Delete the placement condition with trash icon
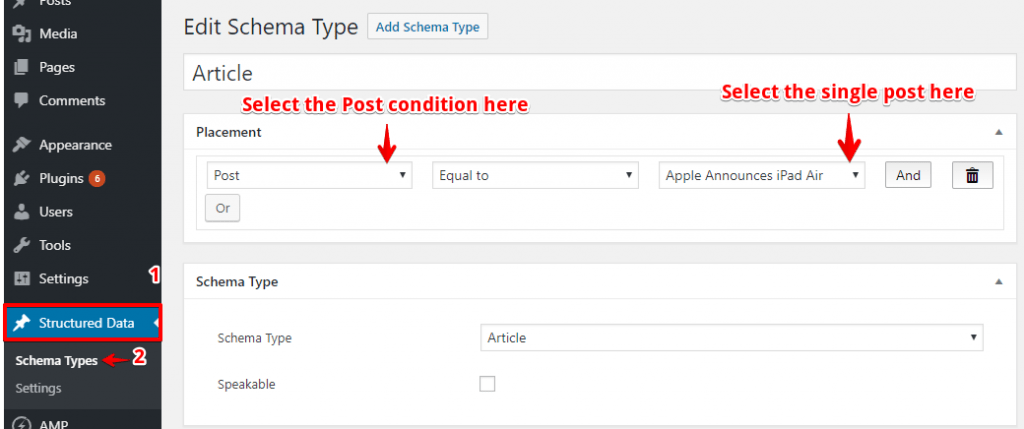 click(972, 176)
